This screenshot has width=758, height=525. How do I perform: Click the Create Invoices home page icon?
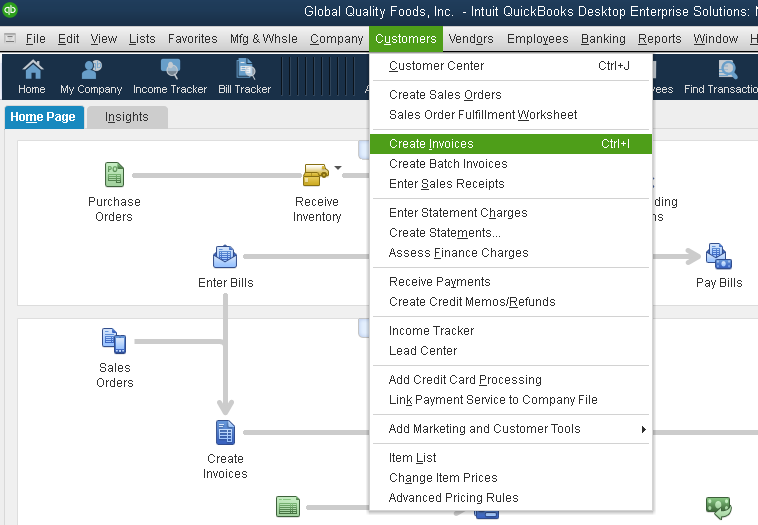coord(225,432)
